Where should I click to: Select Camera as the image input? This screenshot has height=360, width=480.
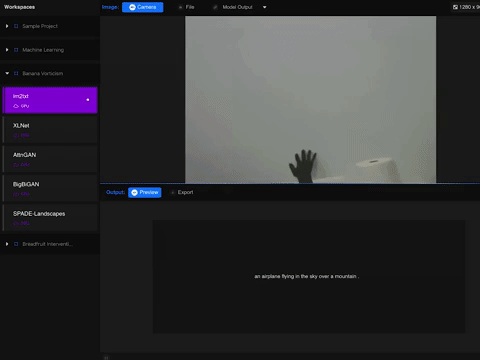tap(143, 7)
